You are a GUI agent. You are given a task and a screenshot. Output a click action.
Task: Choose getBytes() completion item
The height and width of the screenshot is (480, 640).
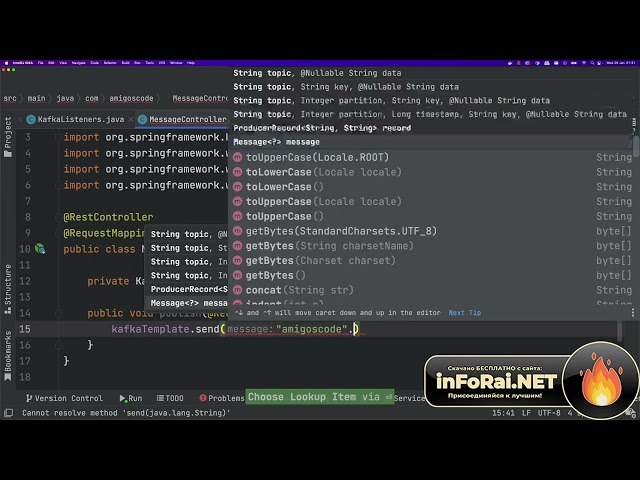432,275
